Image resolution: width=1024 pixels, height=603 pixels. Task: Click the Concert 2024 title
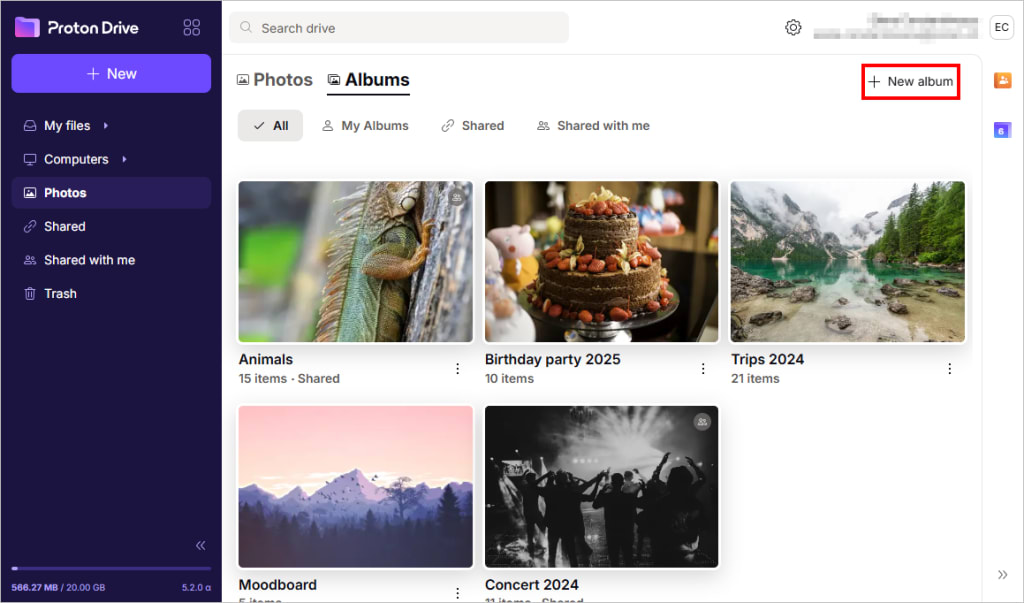tap(532, 585)
